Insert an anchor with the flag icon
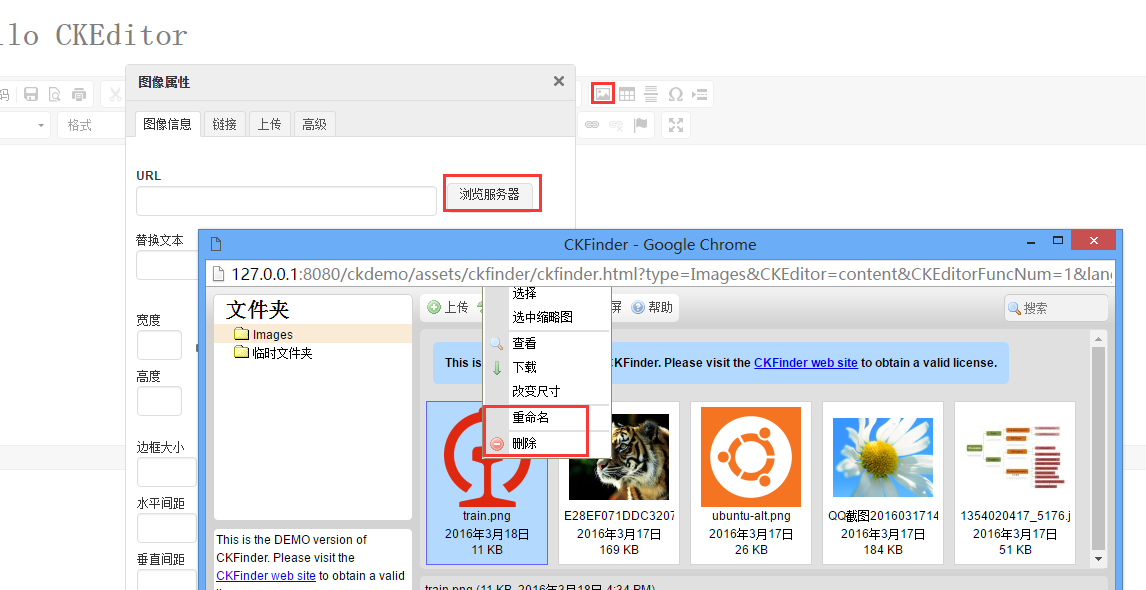The width and height of the screenshot is (1146, 590). [x=640, y=125]
